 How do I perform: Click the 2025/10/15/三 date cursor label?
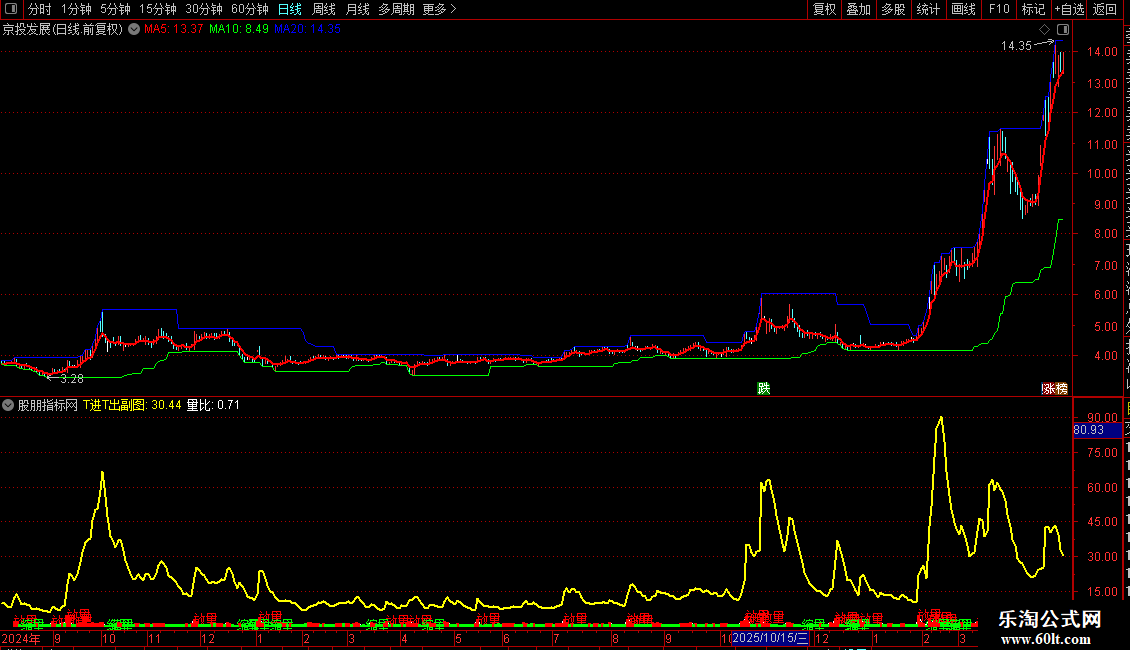click(x=770, y=638)
